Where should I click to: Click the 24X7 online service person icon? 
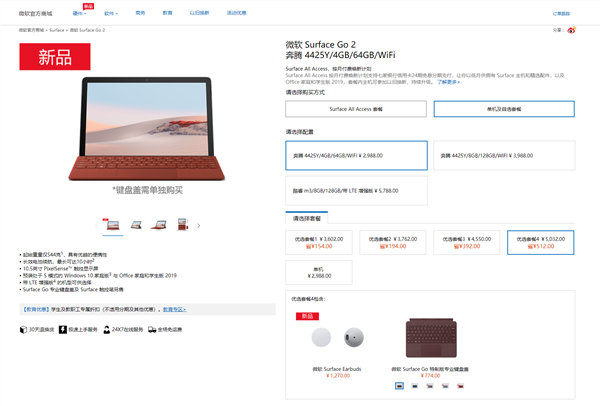[106, 329]
